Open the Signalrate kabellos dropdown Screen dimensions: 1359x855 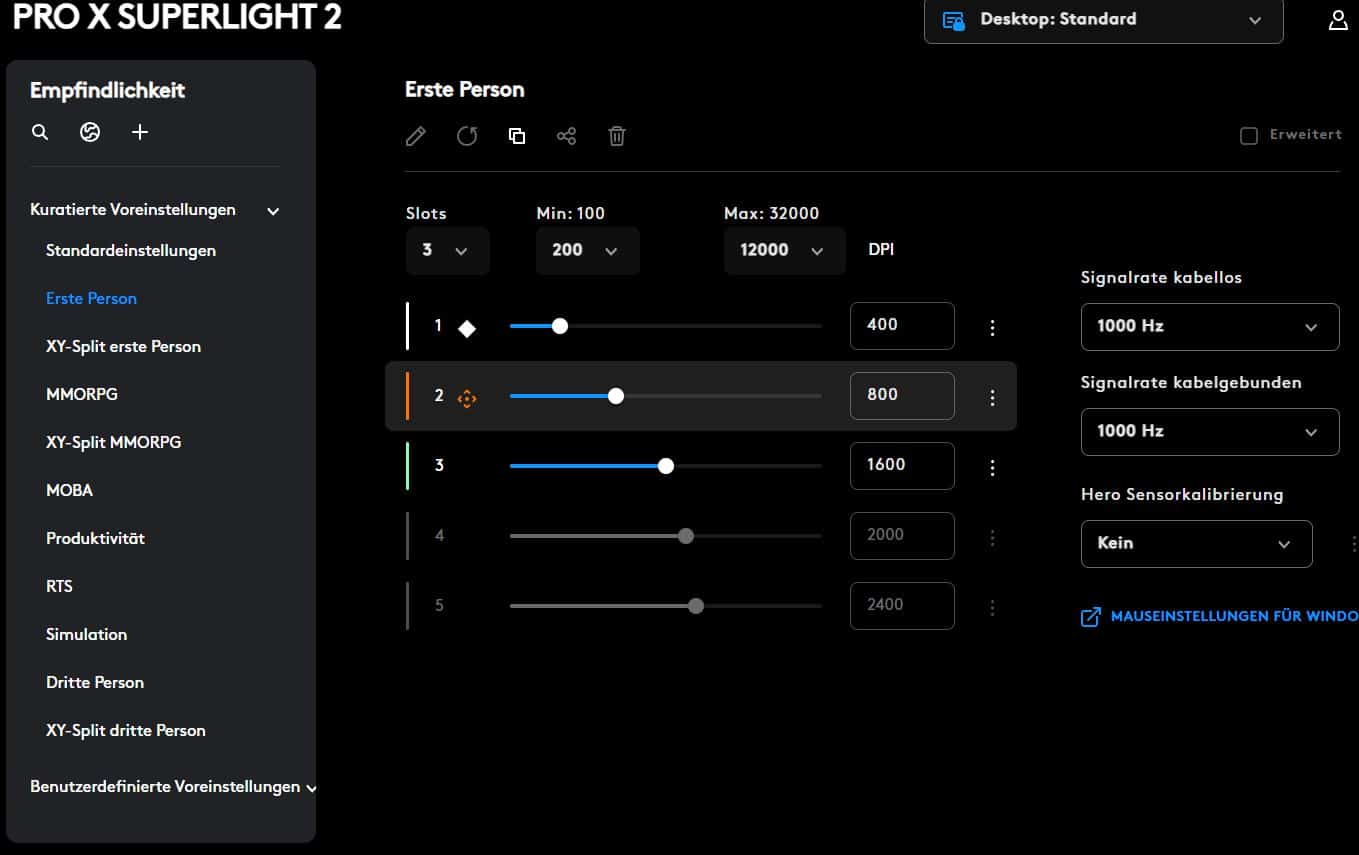[x=1210, y=326]
